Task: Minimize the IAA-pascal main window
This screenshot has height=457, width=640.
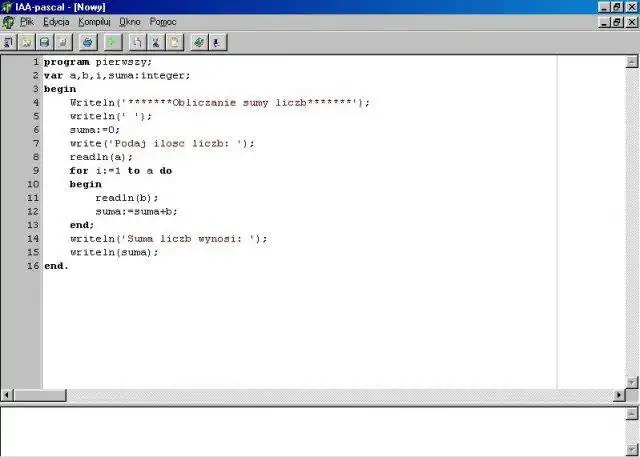Action: click(x=605, y=7)
